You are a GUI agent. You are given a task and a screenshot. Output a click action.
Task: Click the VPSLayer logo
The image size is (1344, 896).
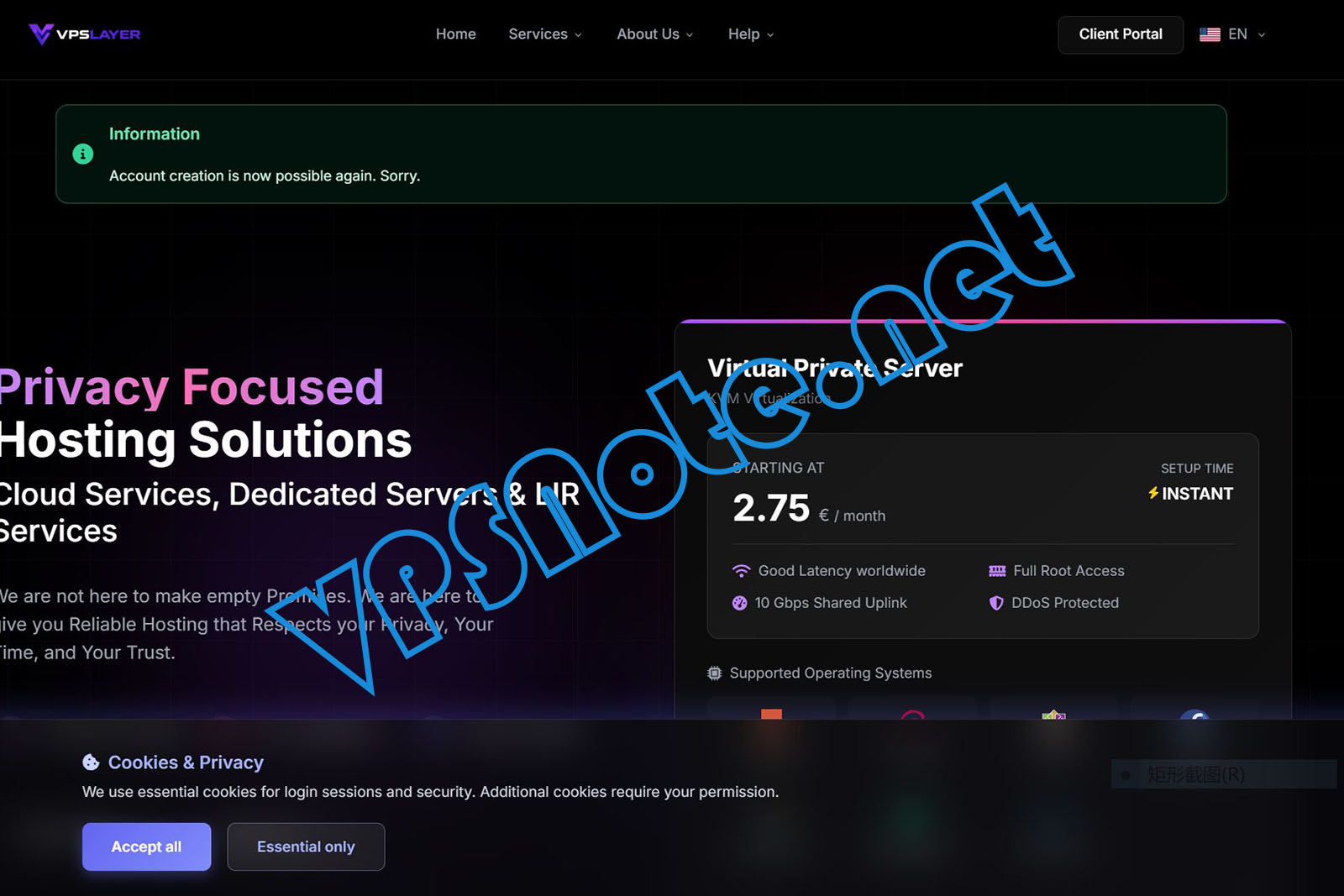point(85,34)
